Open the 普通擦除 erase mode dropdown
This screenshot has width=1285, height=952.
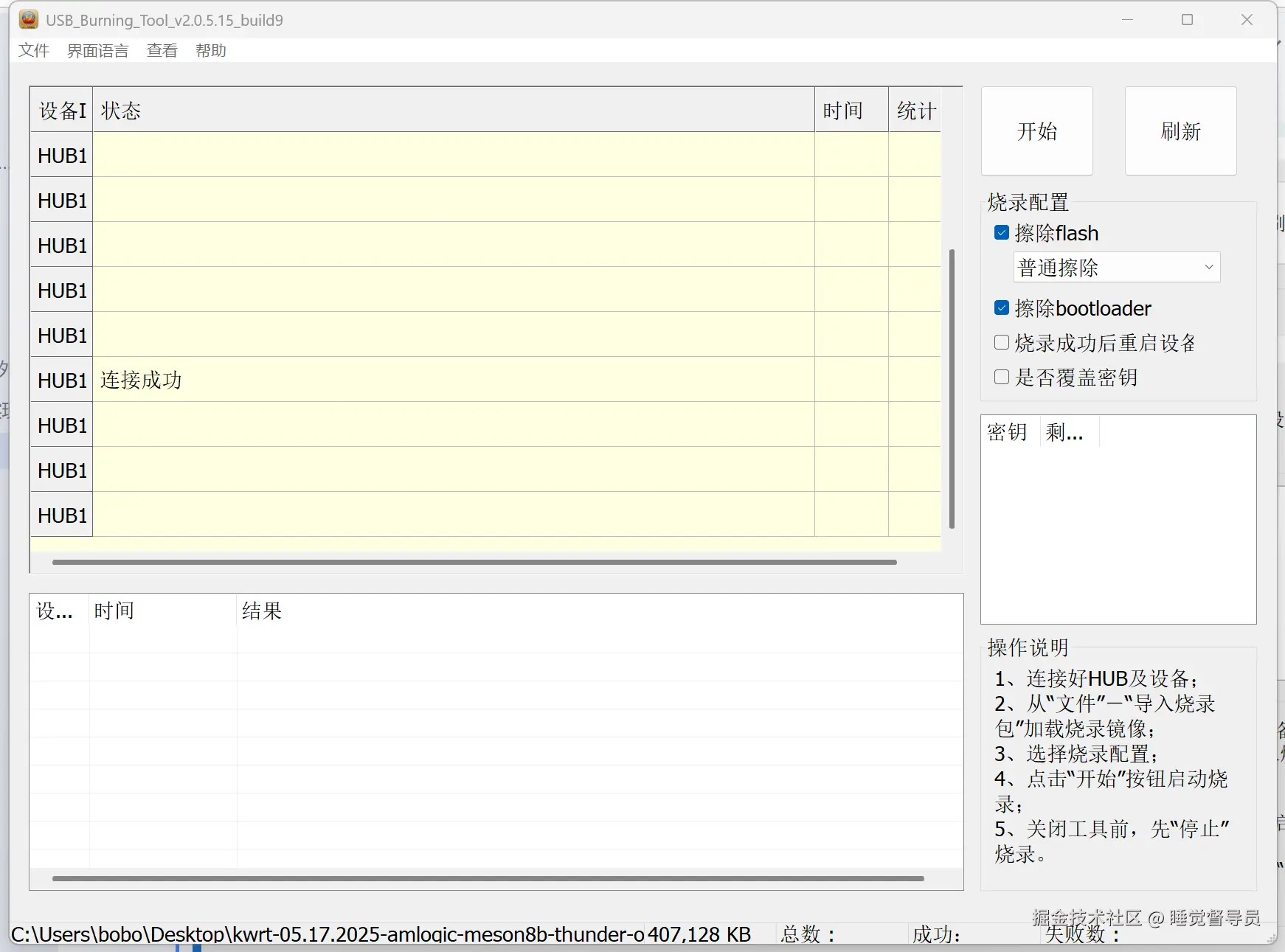click(1117, 267)
